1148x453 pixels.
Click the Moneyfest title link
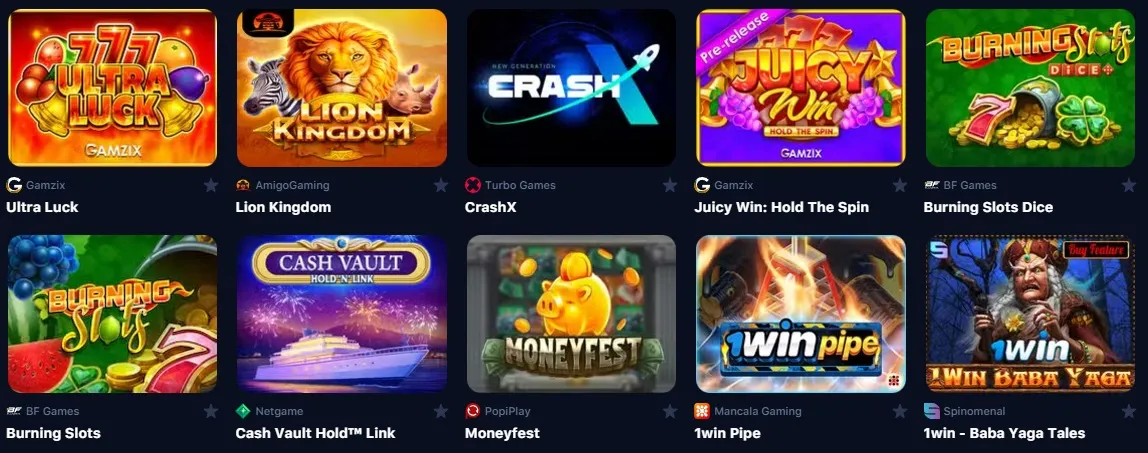pyautogui.click(x=502, y=433)
